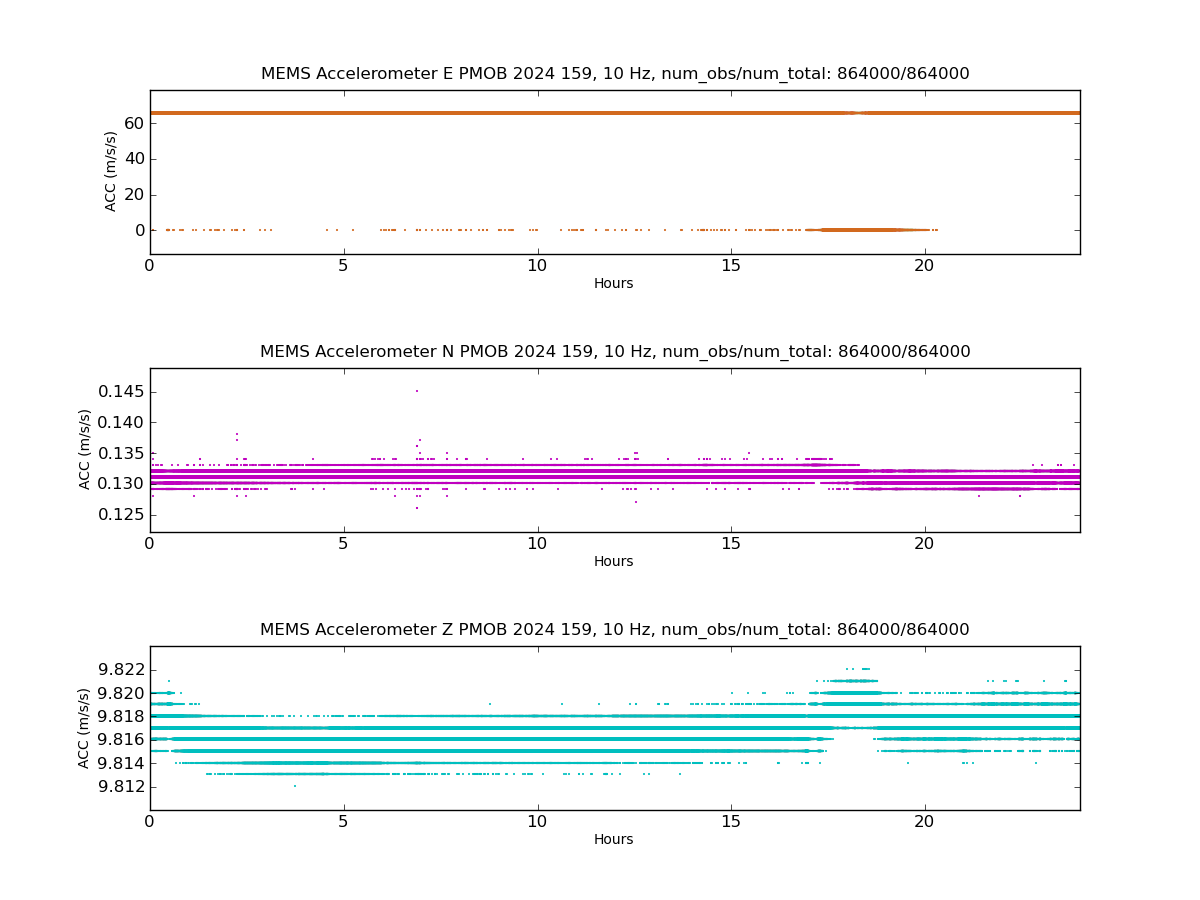This screenshot has height=900, width=1200.
Task: Click the lowest outlier point near 9.812 in Z plot
Action: click(x=294, y=786)
